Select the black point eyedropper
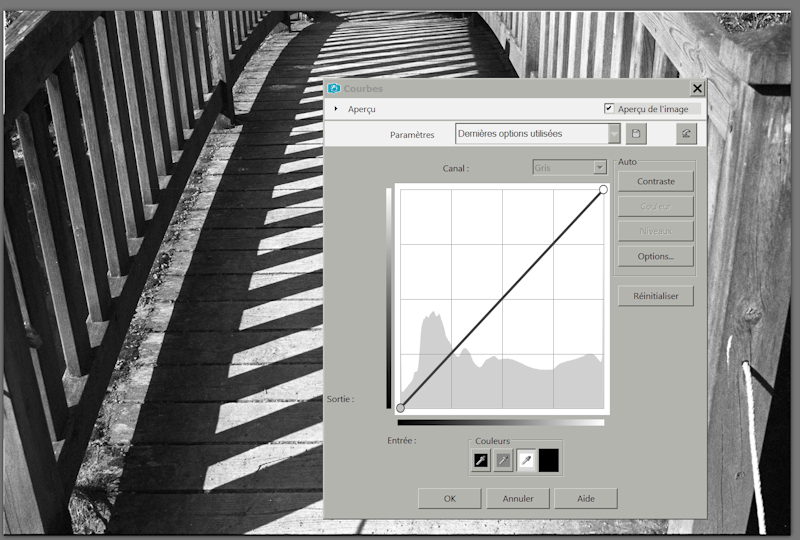 pos(481,460)
